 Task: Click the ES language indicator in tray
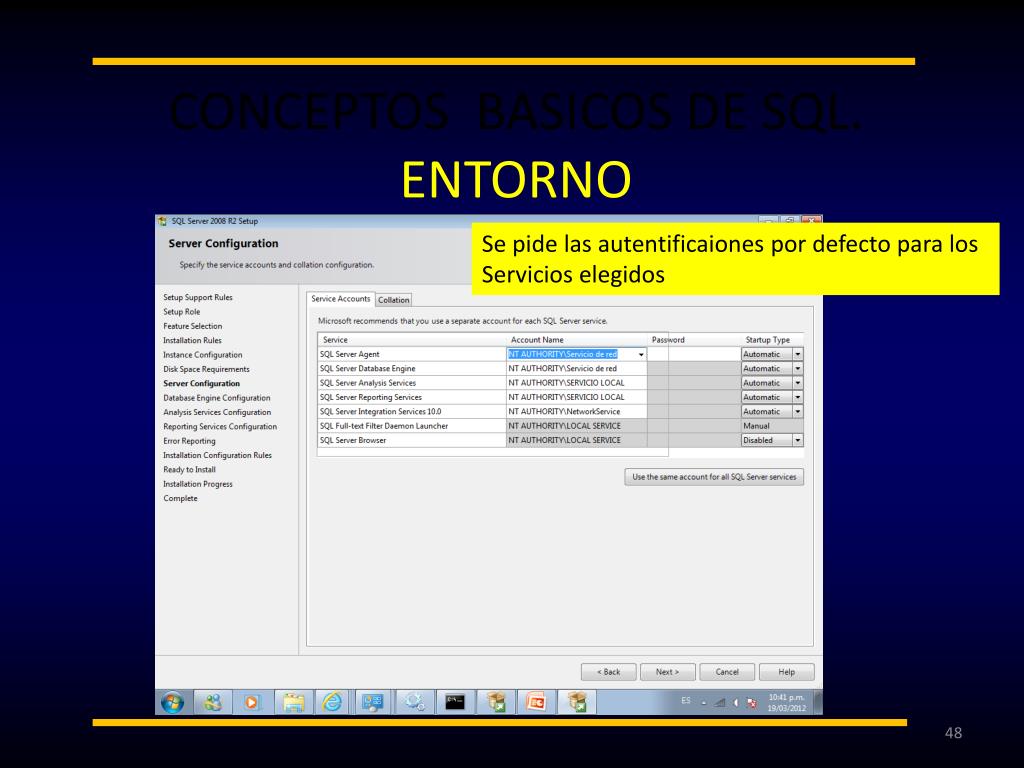coord(686,701)
